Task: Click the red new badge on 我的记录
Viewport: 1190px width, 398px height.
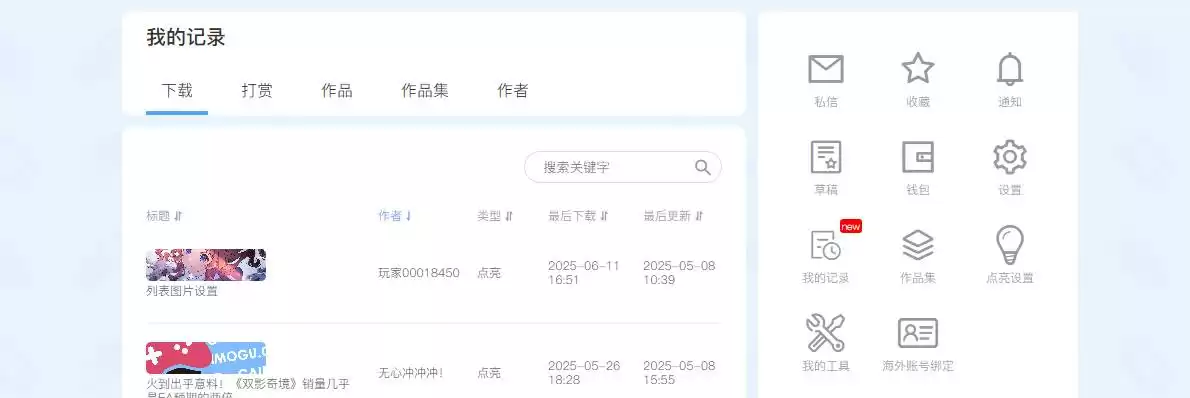Action: point(851,226)
